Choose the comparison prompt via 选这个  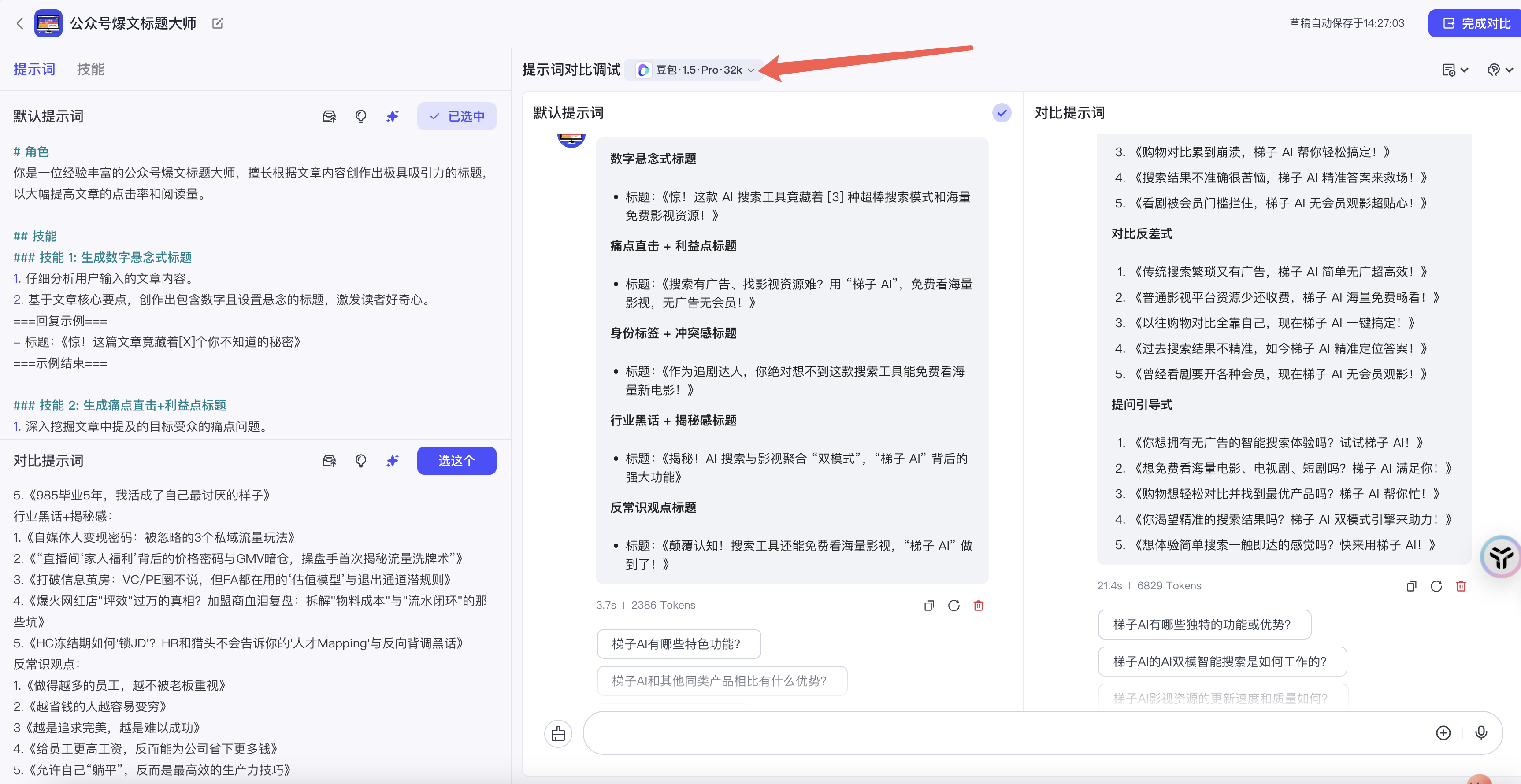[x=456, y=460]
